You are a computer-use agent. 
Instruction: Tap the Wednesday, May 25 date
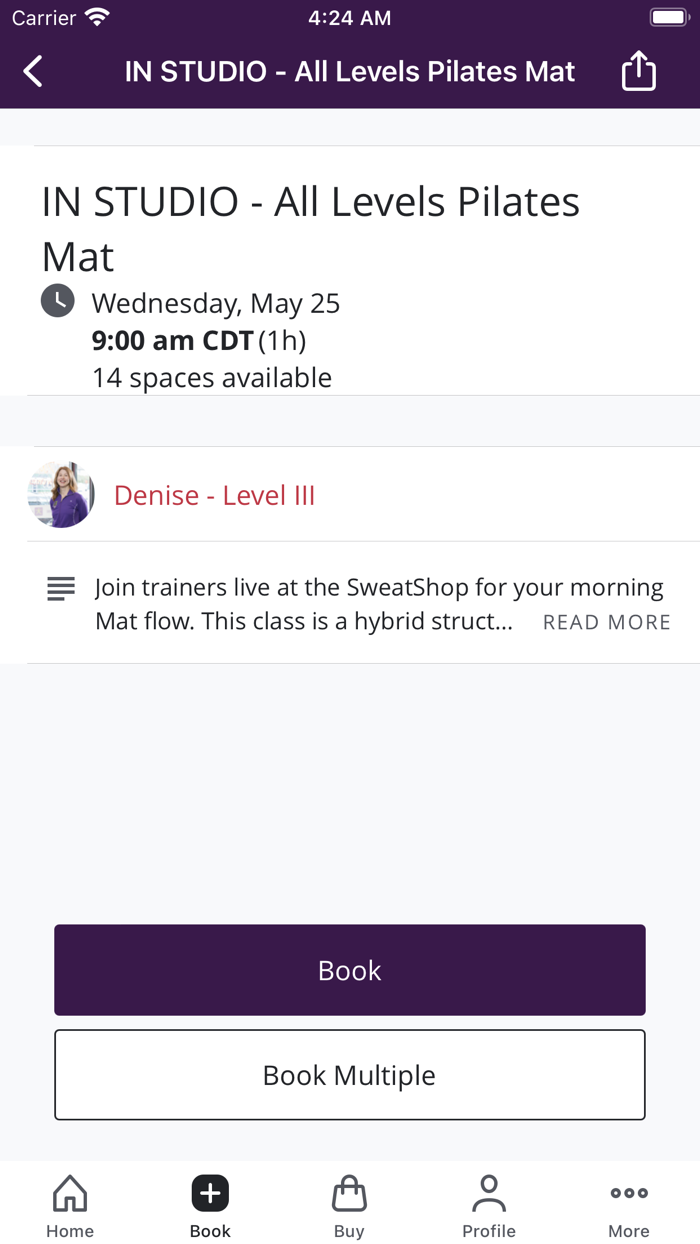click(x=216, y=303)
